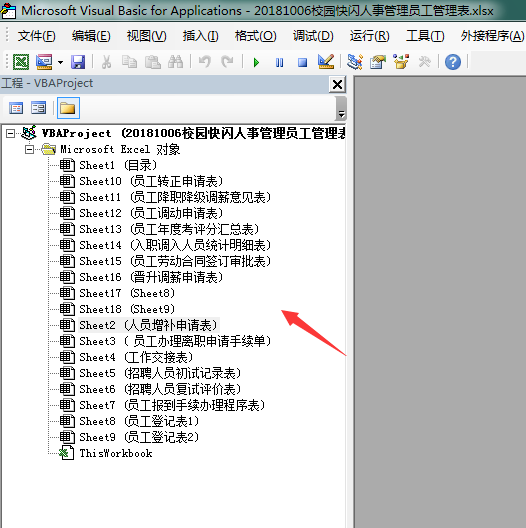Select Sheet1 (目录) tree item

[x=118, y=165]
